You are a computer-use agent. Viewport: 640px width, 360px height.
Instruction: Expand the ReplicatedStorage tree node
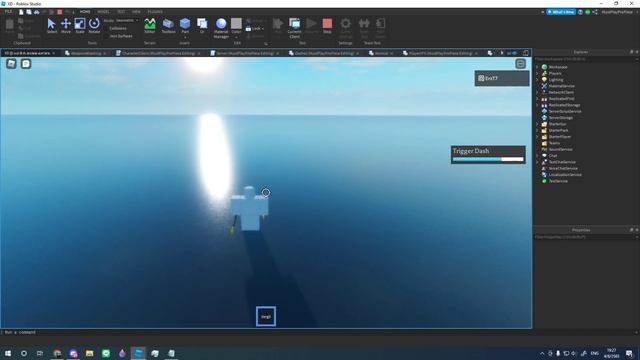pyautogui.click(x=538, y=105)
